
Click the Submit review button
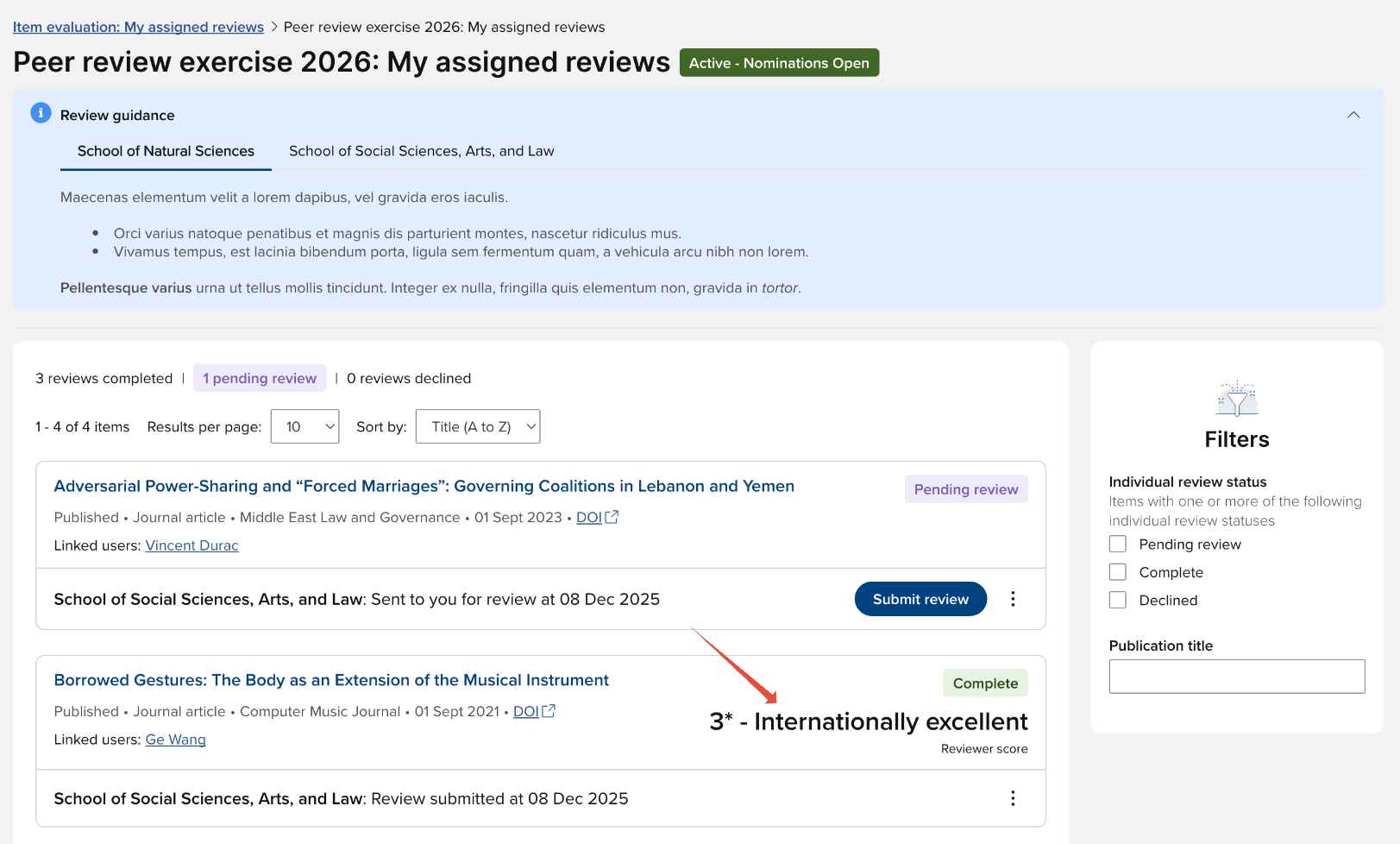[x=920, y=599]
